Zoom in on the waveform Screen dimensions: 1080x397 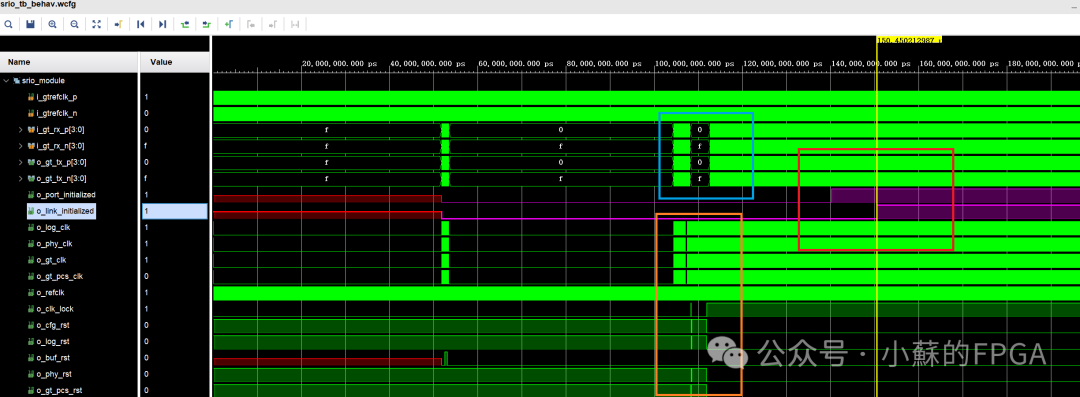(x=52, y=24)
